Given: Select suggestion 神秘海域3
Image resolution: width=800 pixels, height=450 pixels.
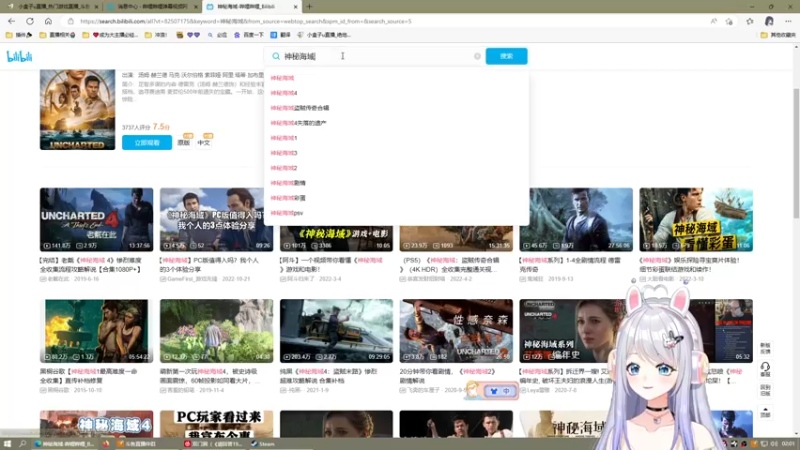Looking at the screenshot, I should point(284,153).
